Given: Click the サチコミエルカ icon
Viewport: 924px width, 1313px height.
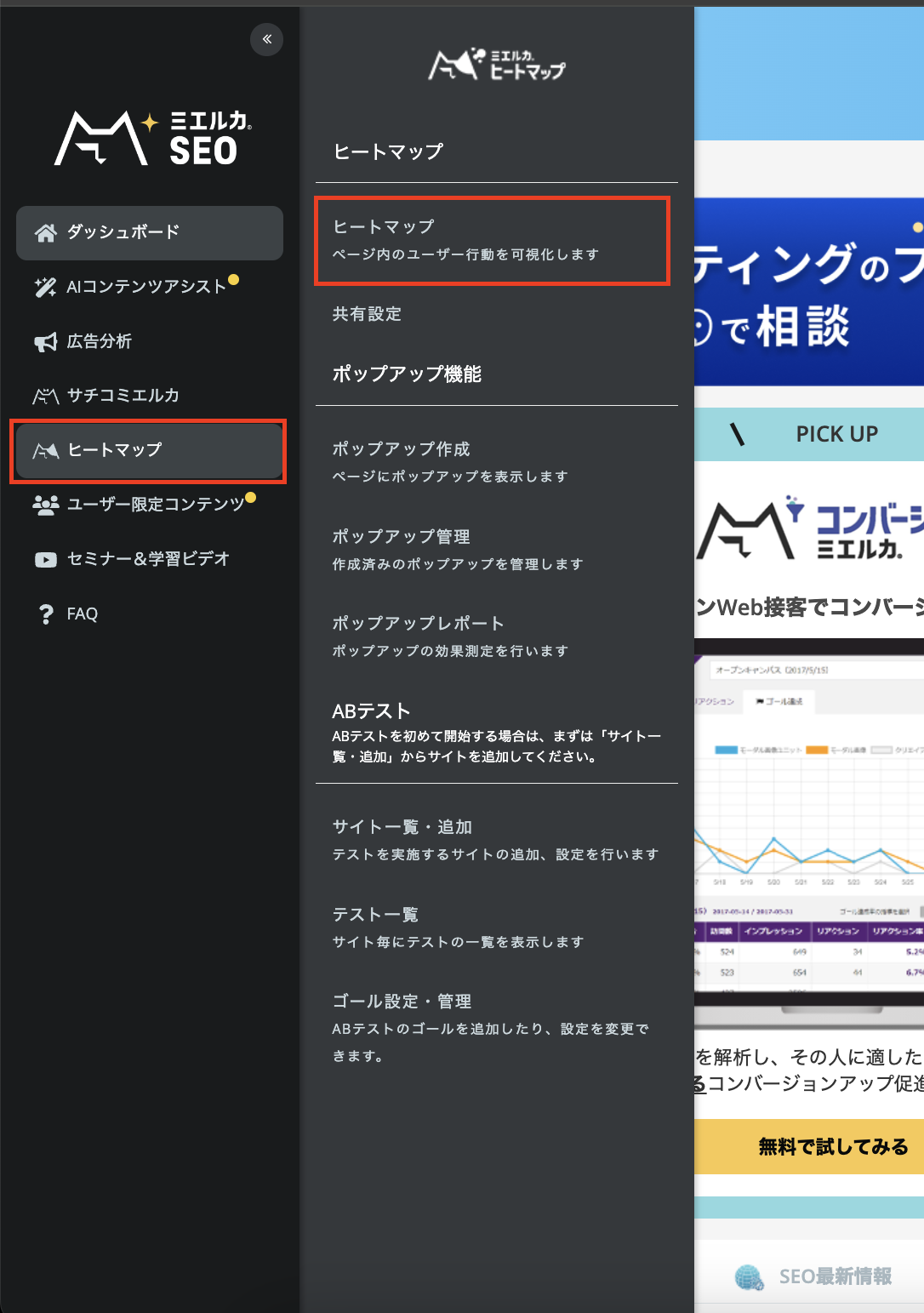Looking at the screenshot, I should (45, 396).
